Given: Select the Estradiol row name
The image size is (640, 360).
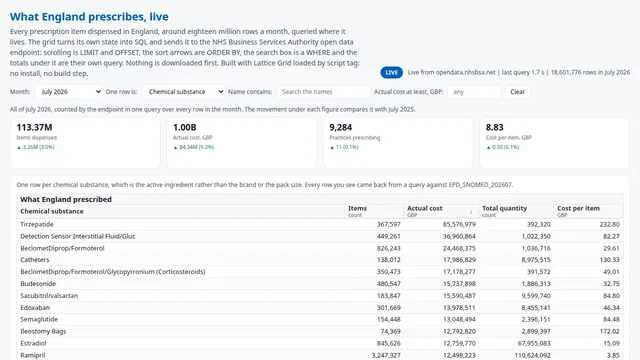Looking at the screenshot, I should tap(33, 343).
